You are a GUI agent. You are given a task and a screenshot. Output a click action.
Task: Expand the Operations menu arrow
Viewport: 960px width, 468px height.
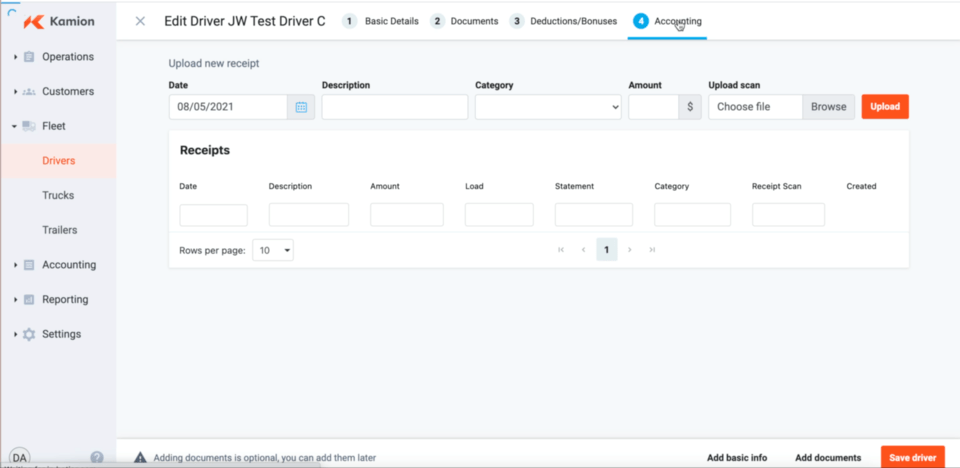point(15,57)
